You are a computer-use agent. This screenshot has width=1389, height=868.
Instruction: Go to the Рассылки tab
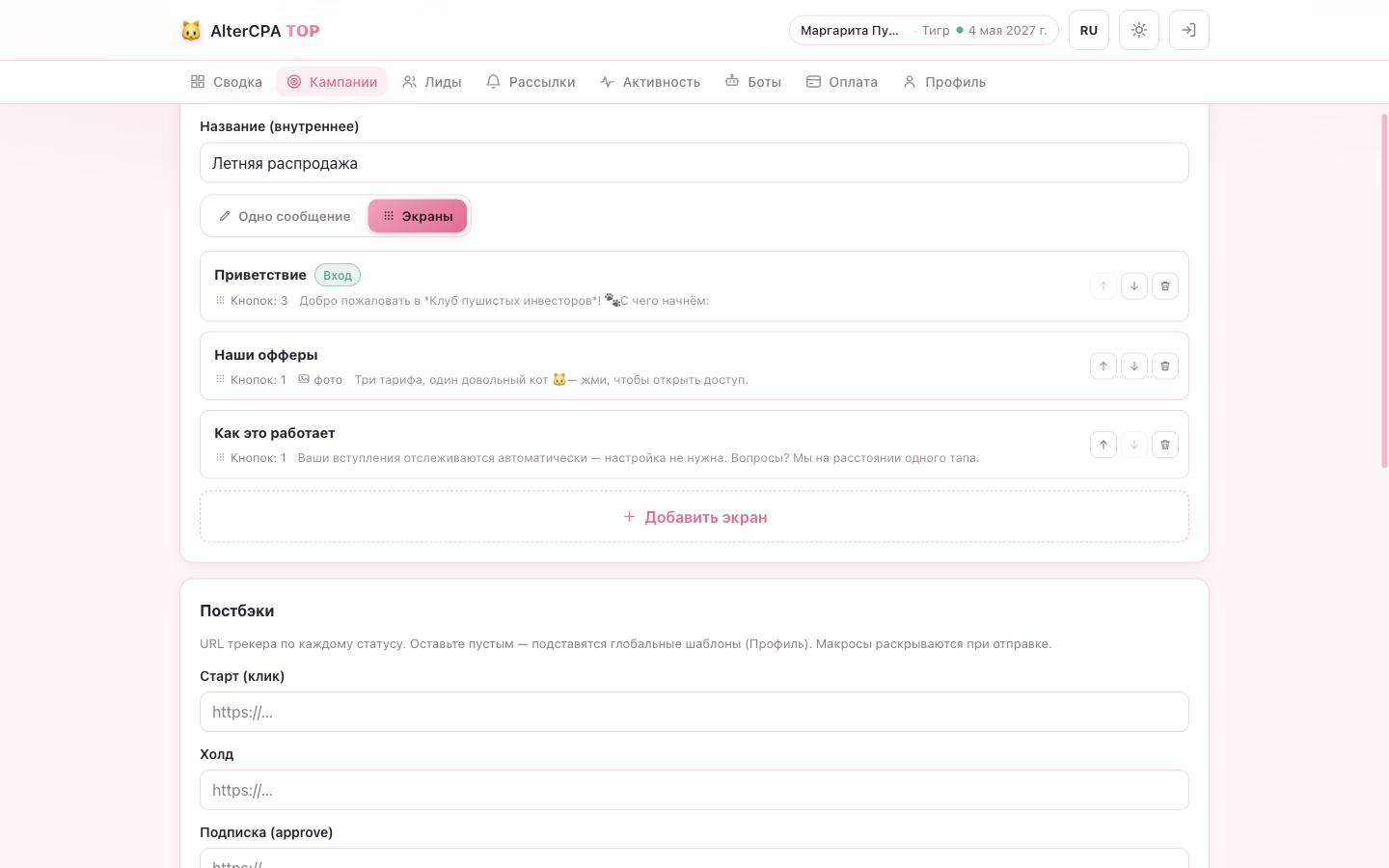(531, 82)
